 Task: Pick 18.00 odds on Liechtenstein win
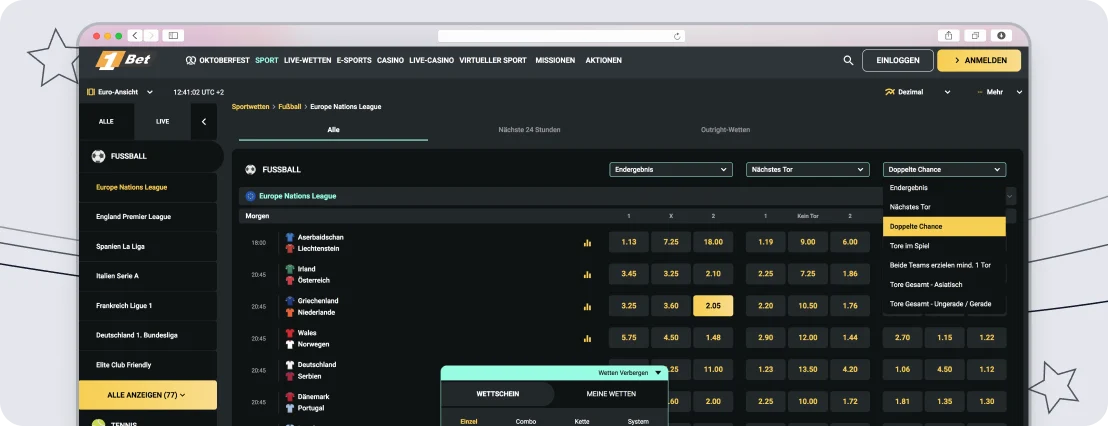point(713,242)
